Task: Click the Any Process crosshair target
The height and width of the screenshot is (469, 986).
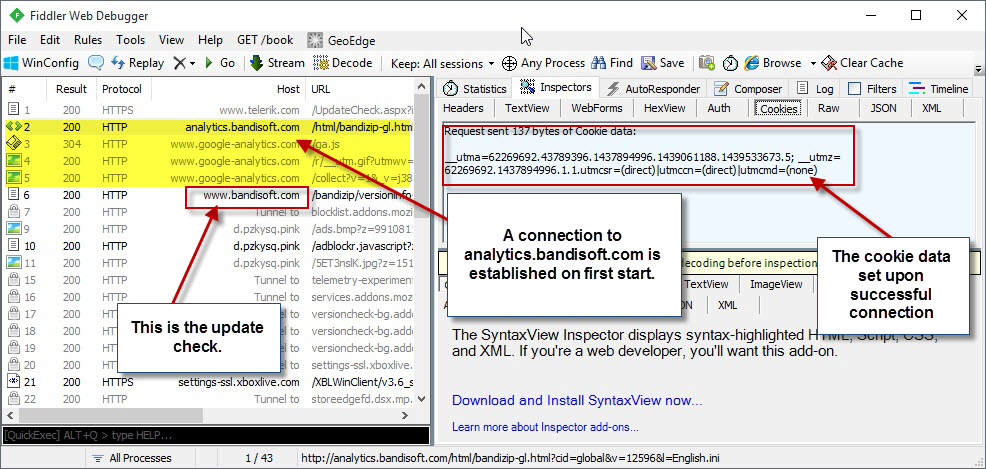Action: 509,63
